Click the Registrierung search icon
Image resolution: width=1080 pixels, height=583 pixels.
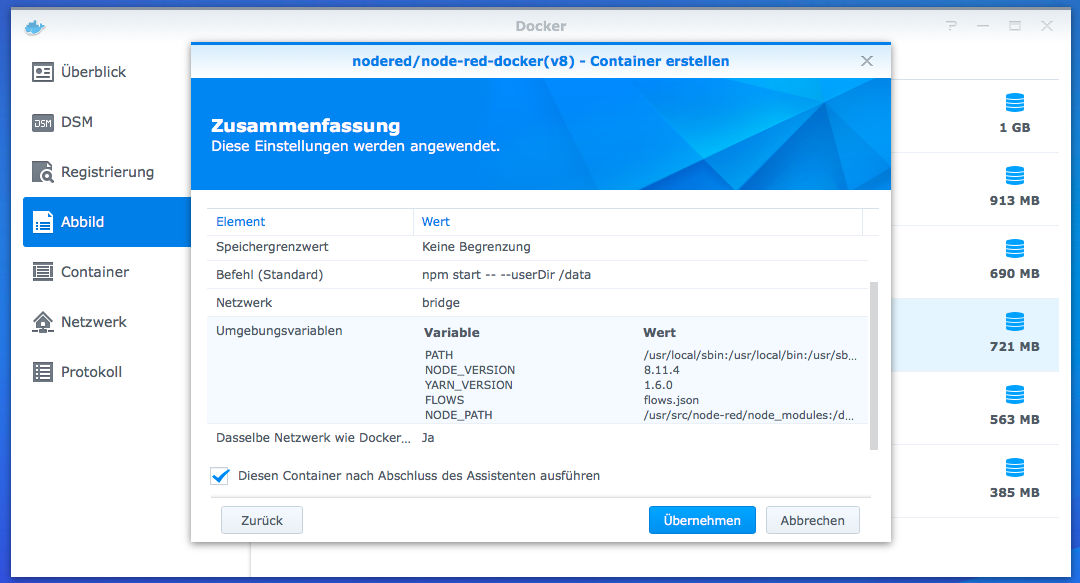(43, 172)
